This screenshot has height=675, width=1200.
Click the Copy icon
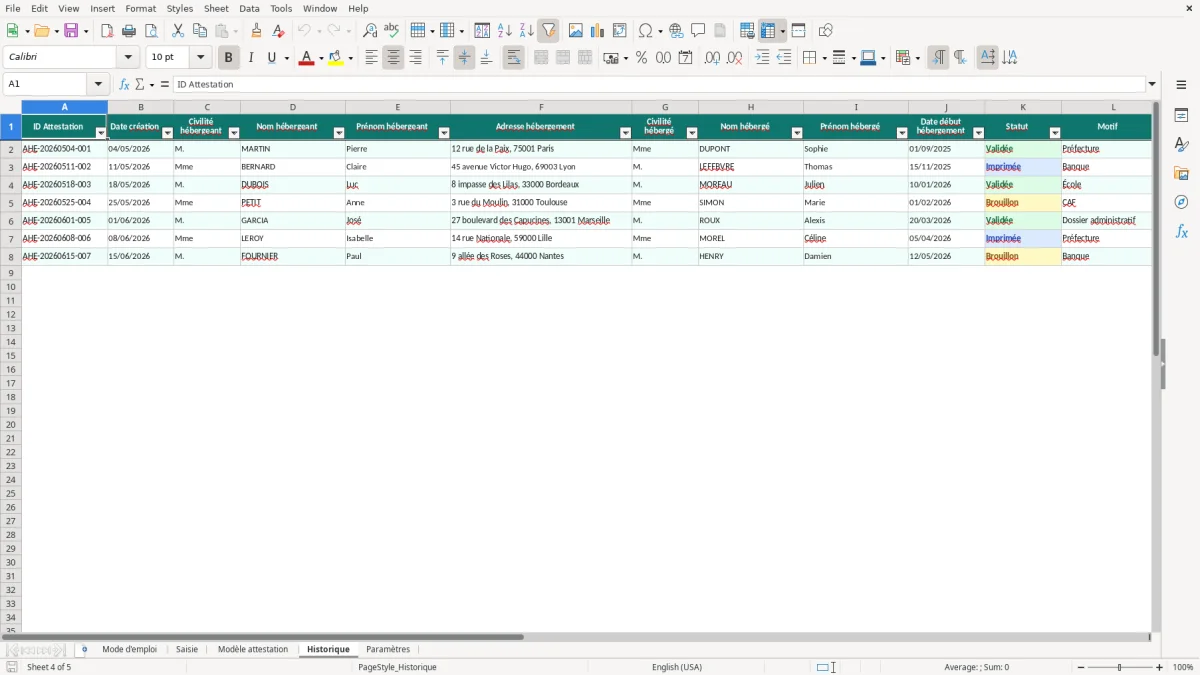(x=200, y=31)
